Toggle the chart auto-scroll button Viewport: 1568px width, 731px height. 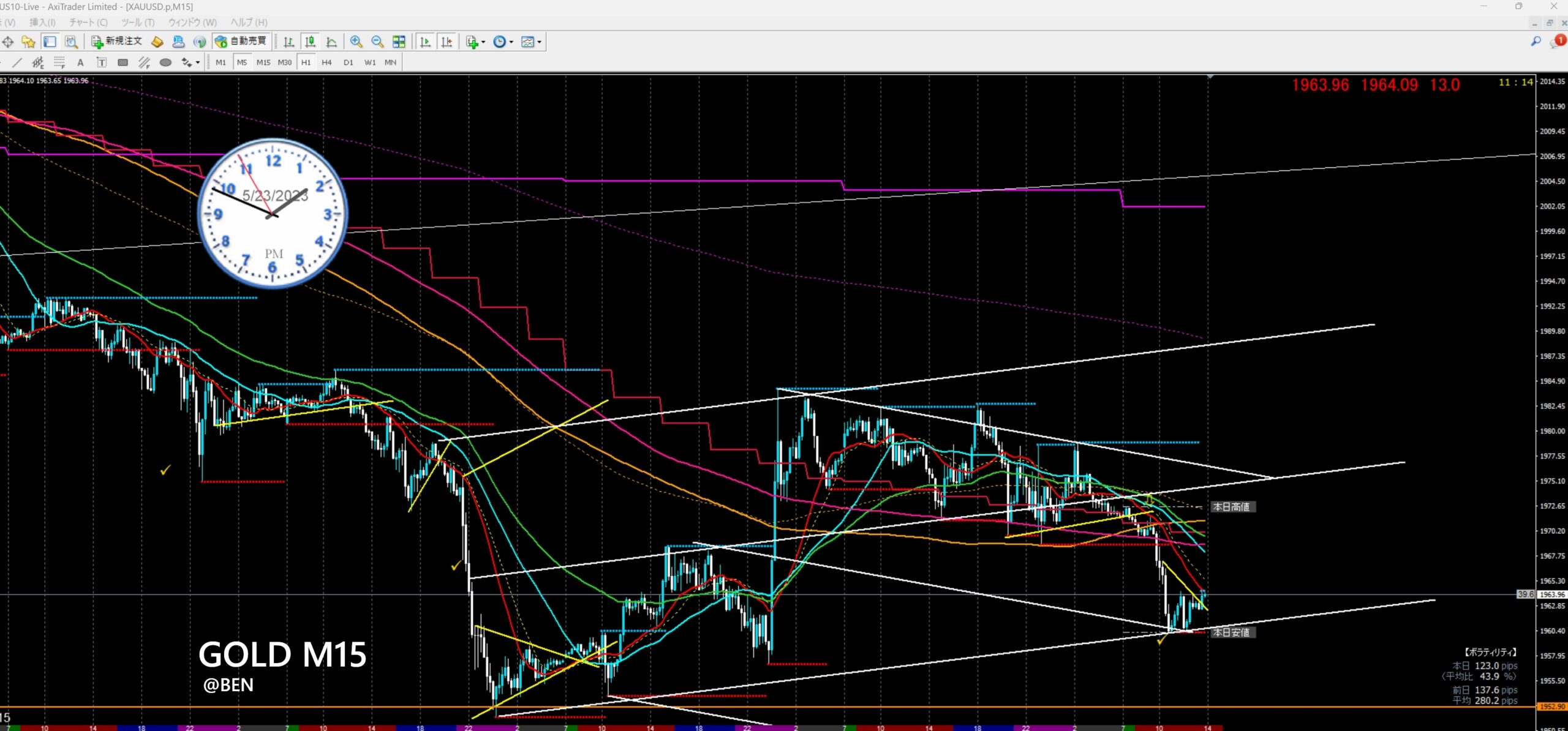coord(425,42)
